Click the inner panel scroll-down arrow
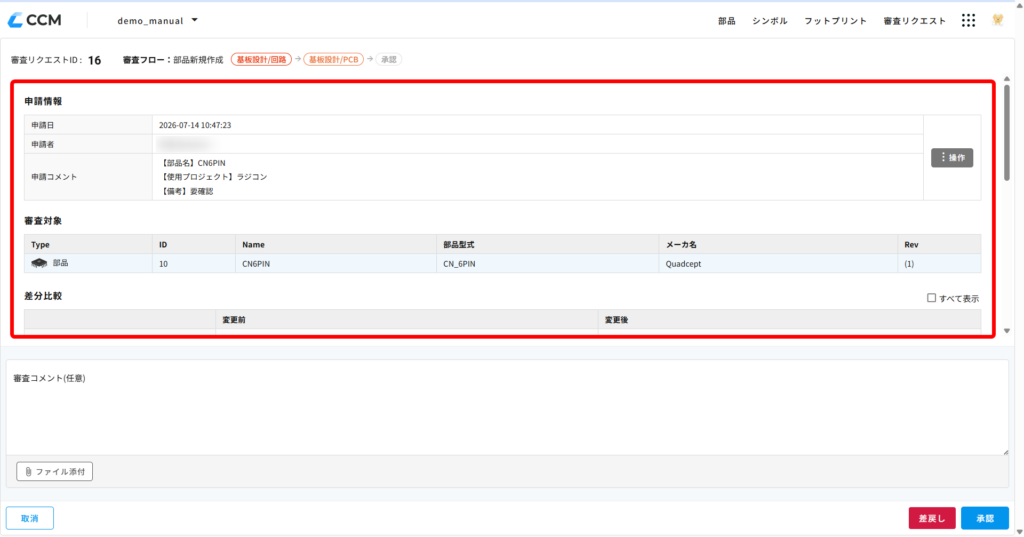Screen dimensions: 1024x537 click(x=1006, y=331)
